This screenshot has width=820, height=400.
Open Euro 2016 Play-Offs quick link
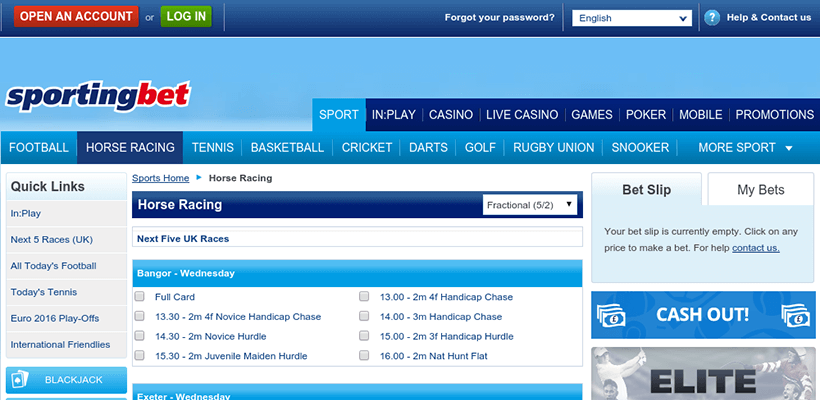pyautogui.click(x=66, y=318)
